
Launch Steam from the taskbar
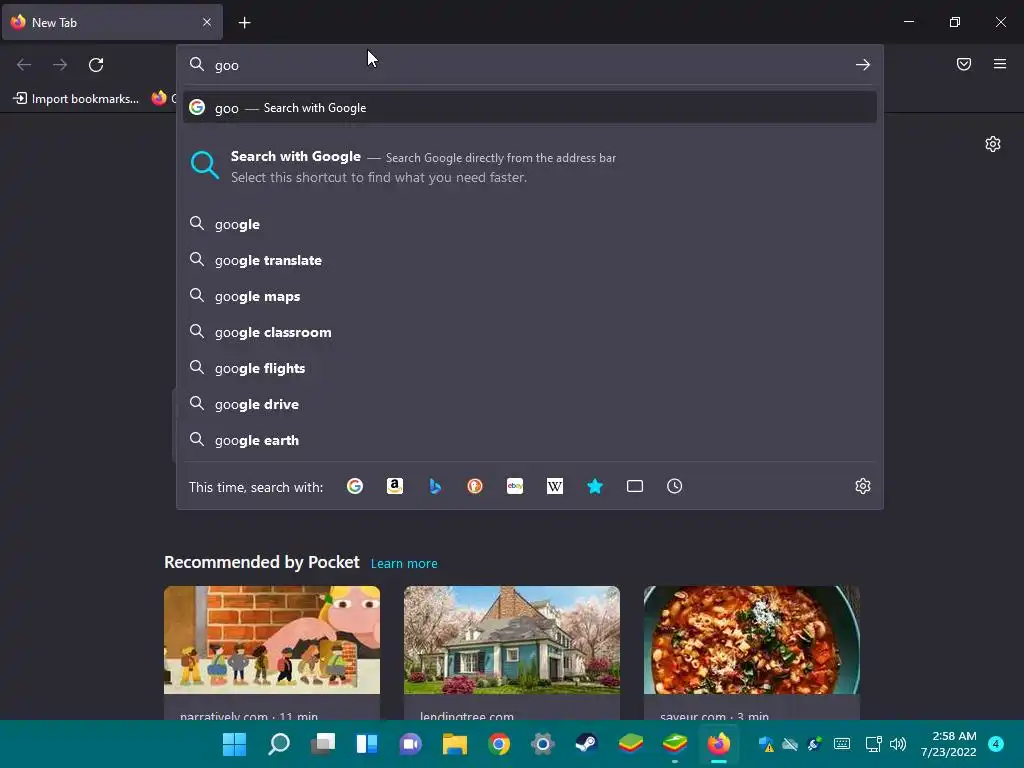(586, 743)
